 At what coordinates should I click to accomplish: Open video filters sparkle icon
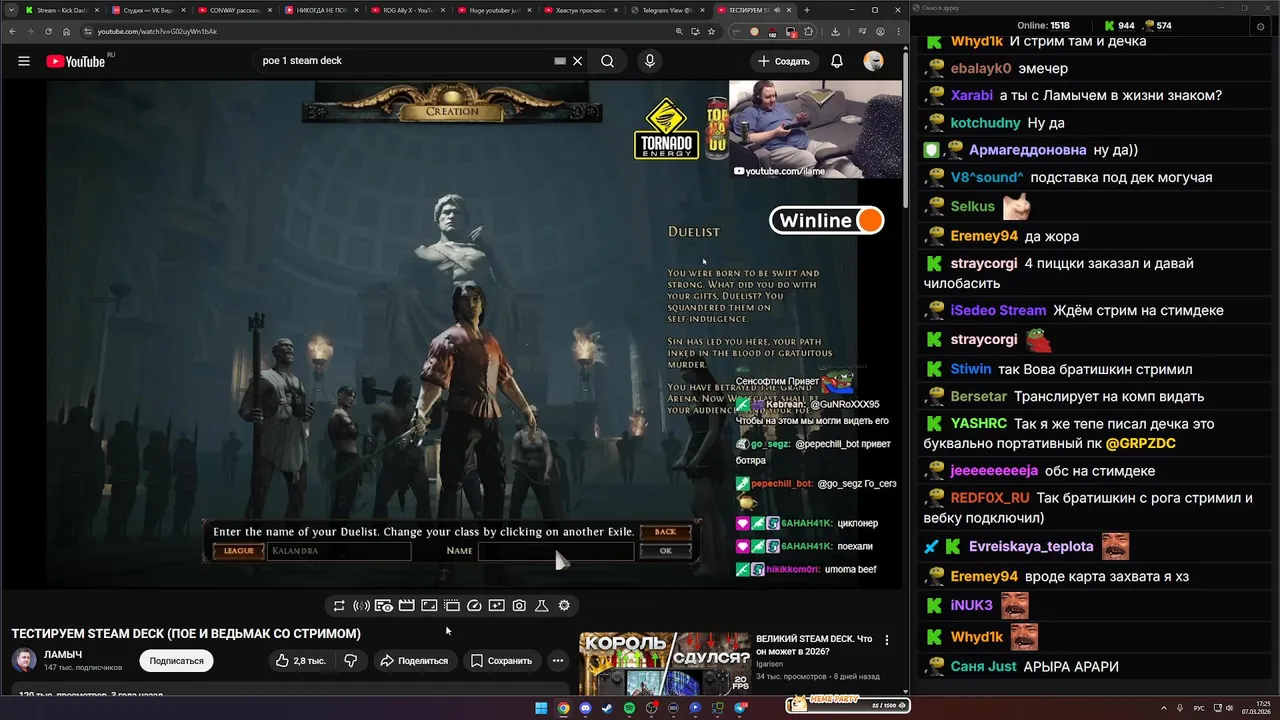pyautogui.click(x=497, y=605)
